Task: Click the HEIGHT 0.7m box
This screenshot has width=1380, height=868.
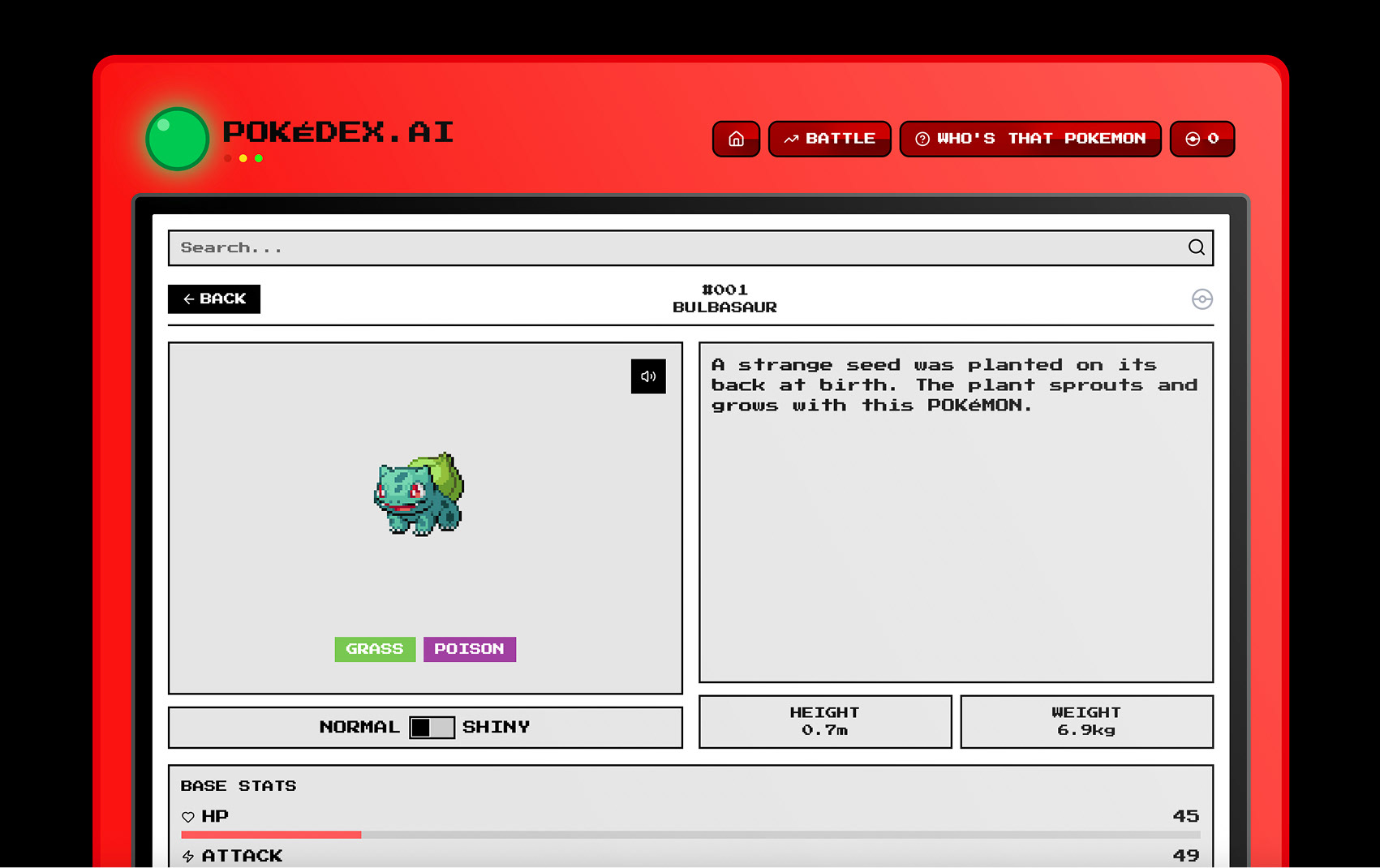Action: point(825,721)
